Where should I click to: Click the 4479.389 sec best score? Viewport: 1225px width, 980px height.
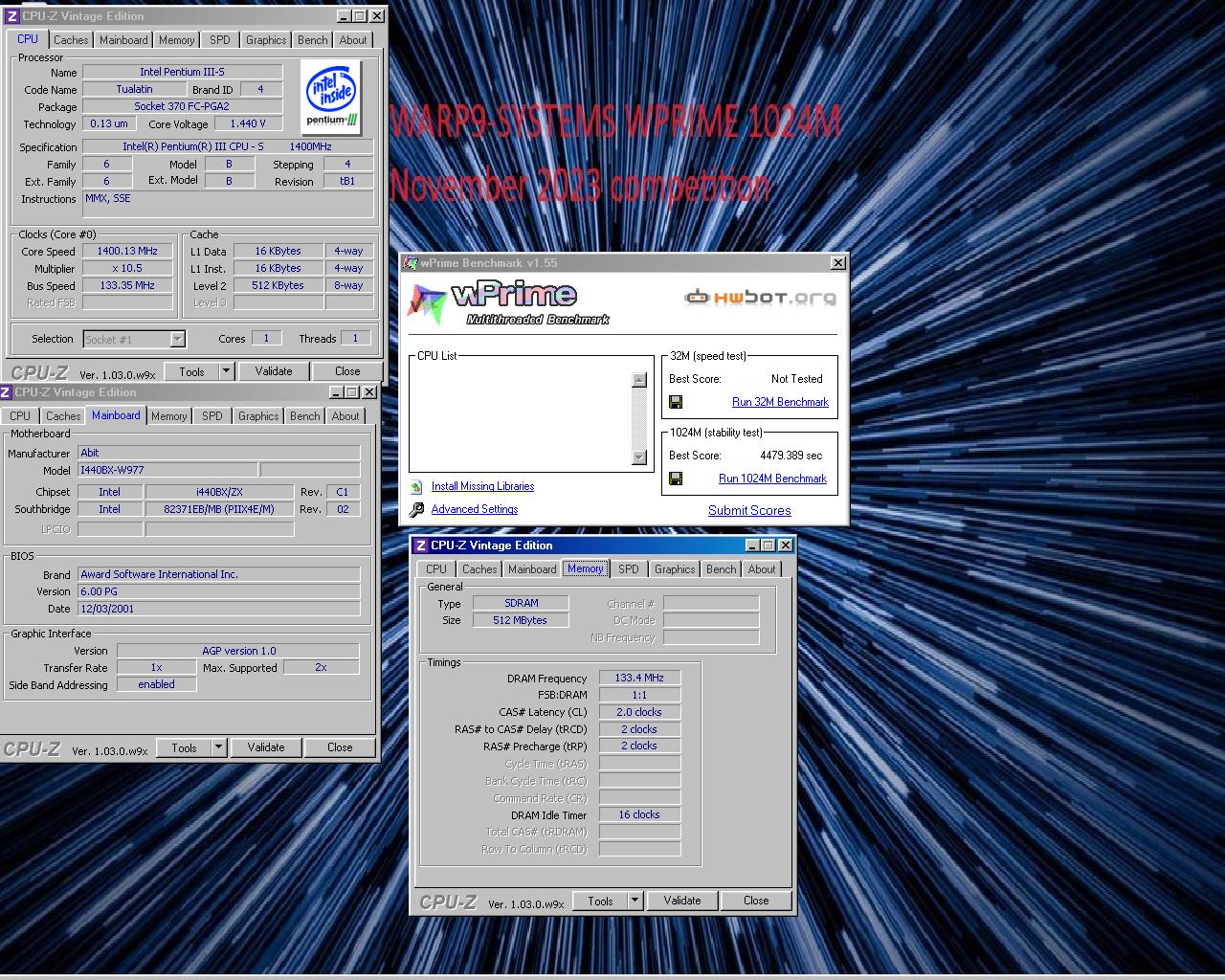791,456
